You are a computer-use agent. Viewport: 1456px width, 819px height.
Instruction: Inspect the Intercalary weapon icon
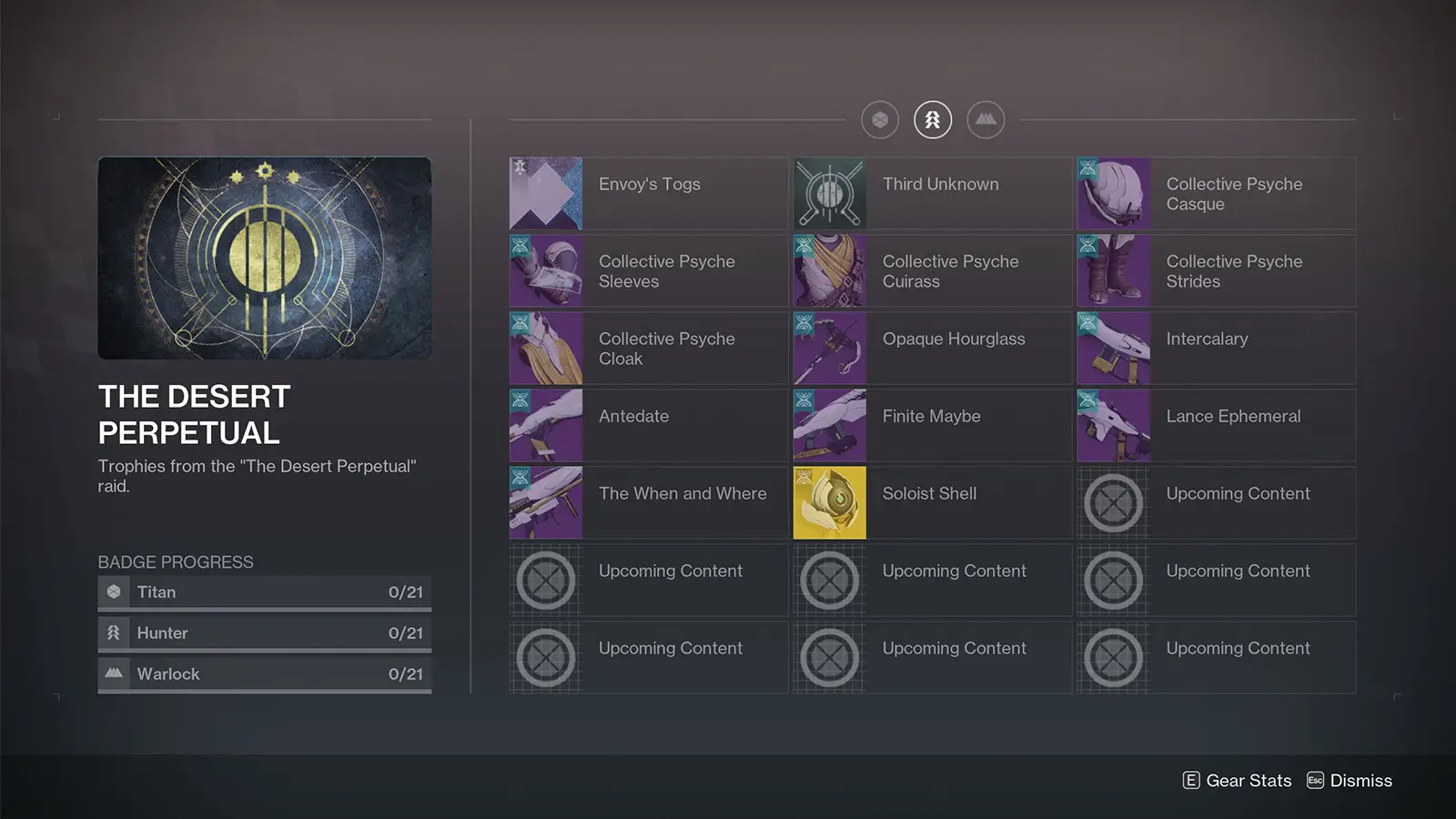click(x=1114, y=348)
